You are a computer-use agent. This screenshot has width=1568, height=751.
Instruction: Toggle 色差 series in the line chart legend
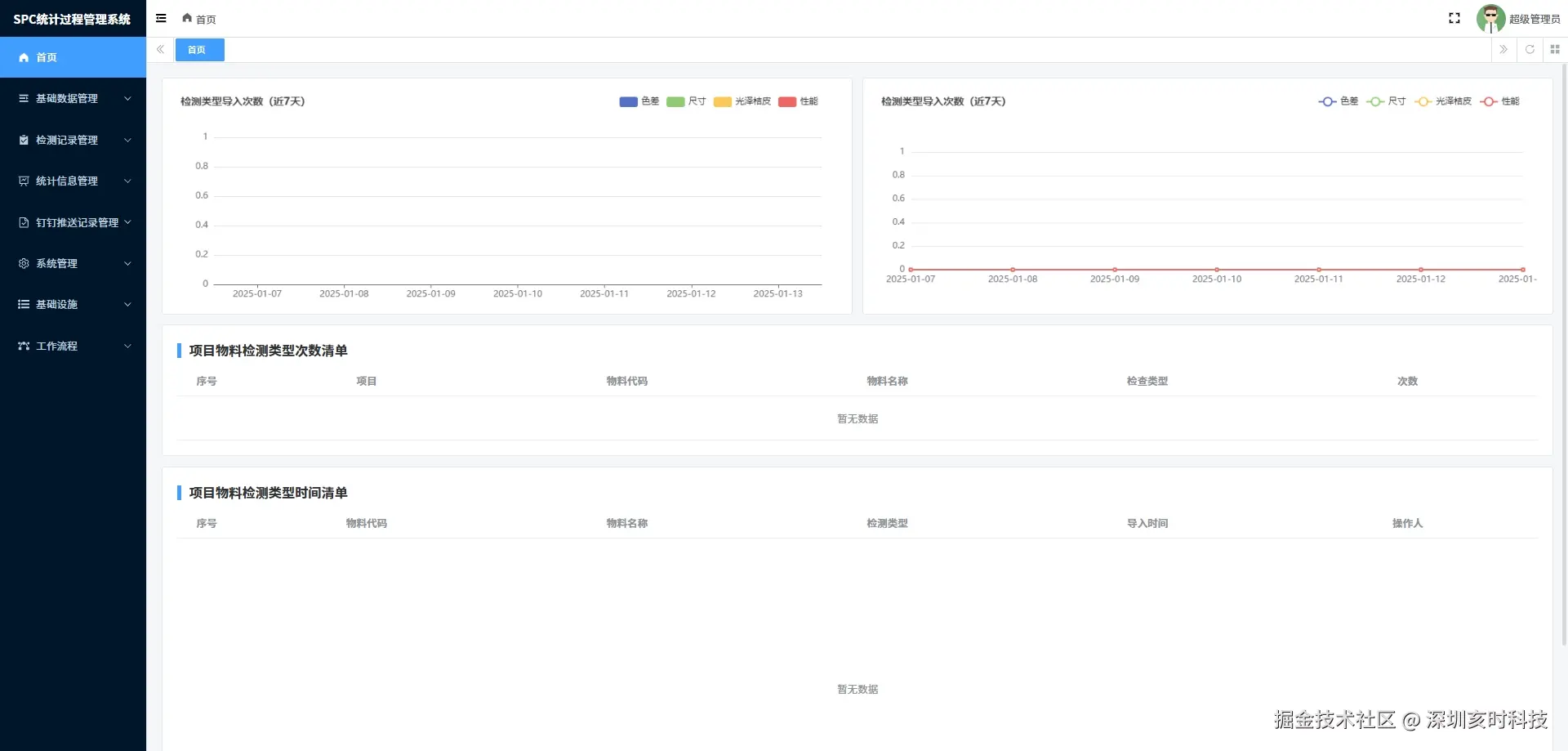pos(1339,101)
